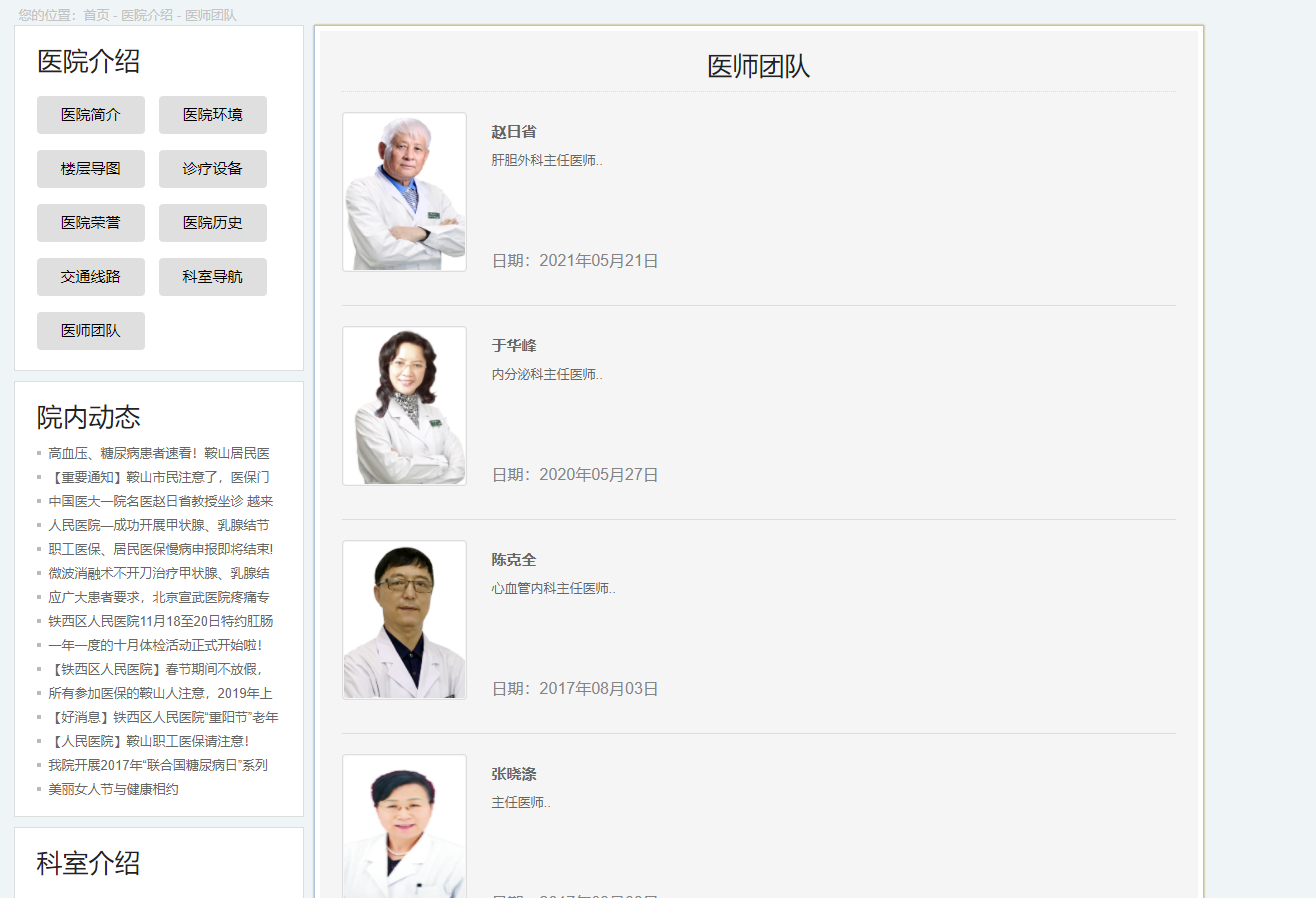Screen dimensions: 1316x898
Task: Click description 心血管内科主任医师..
Action: pos(554,588)
